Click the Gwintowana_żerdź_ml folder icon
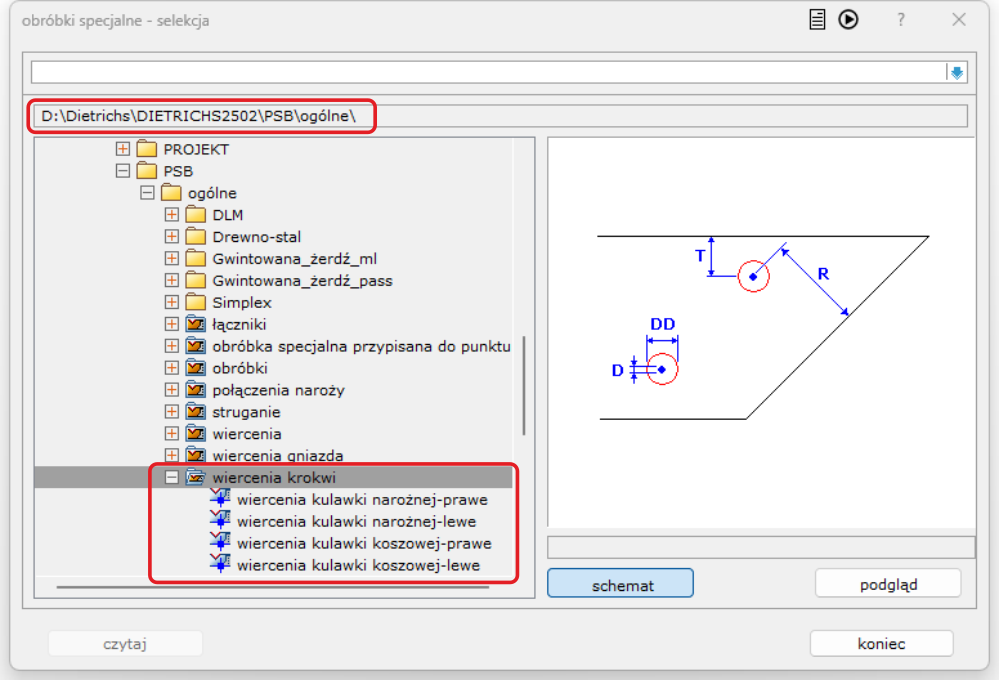Screen dimensions: 999x680 click(196, 257)
